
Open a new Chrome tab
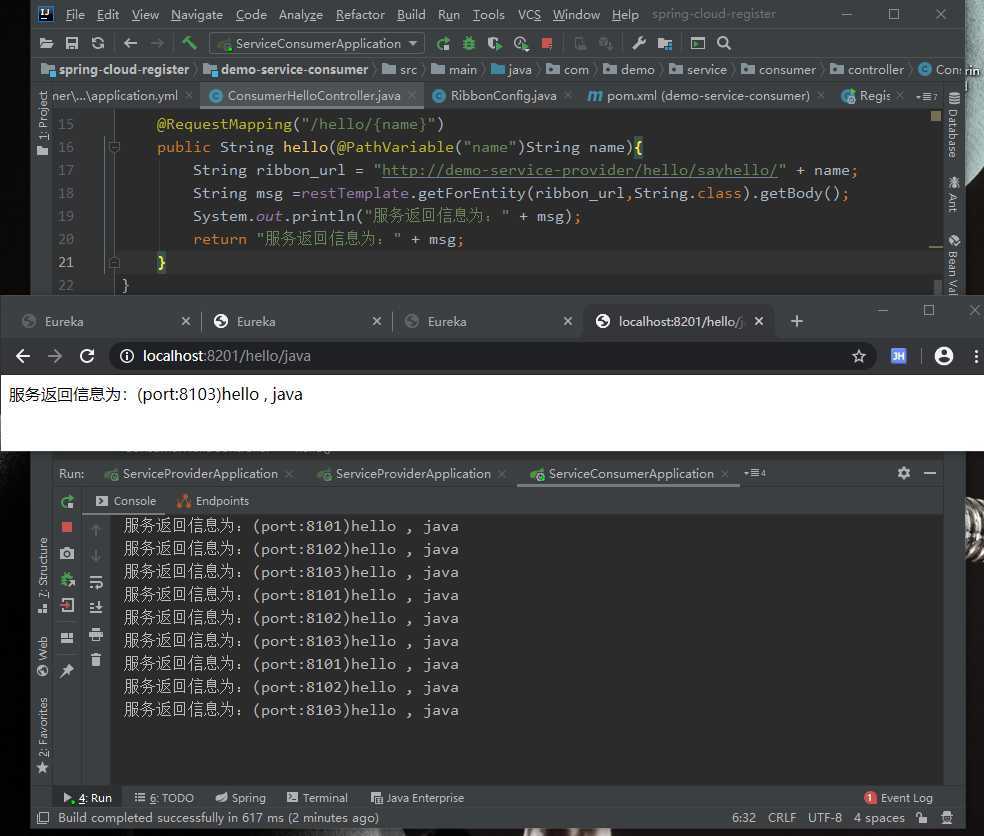pyautogui.click(x=796, y=321)
